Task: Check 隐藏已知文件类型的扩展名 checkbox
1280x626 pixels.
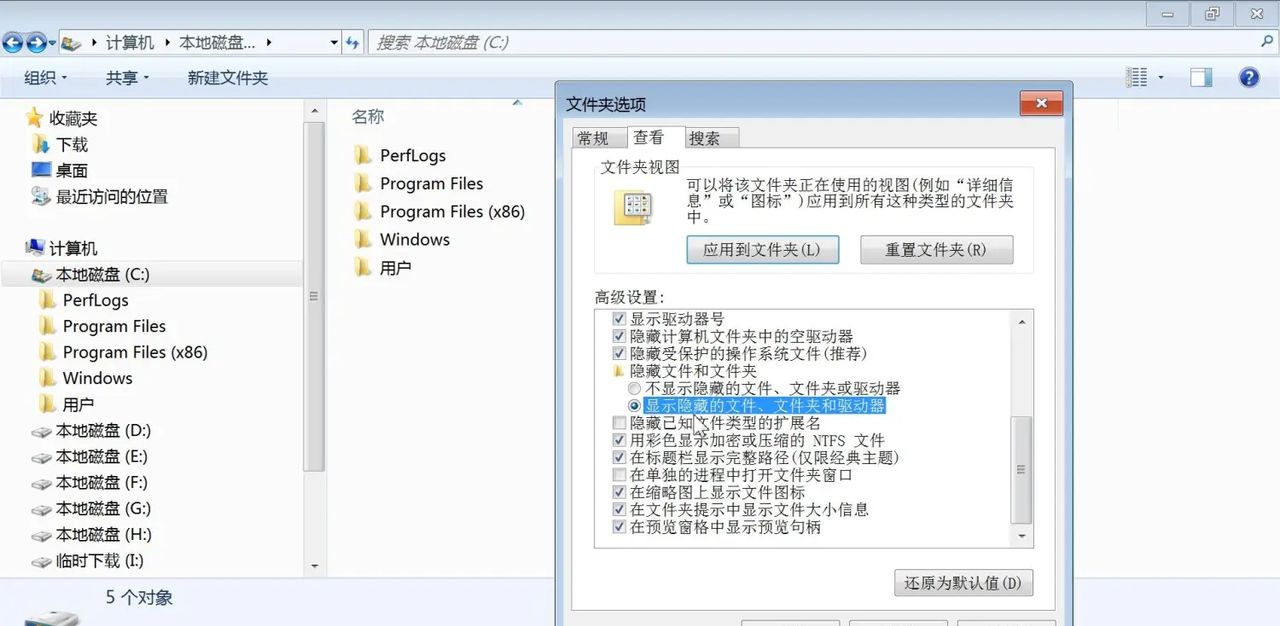Action: 619,423
